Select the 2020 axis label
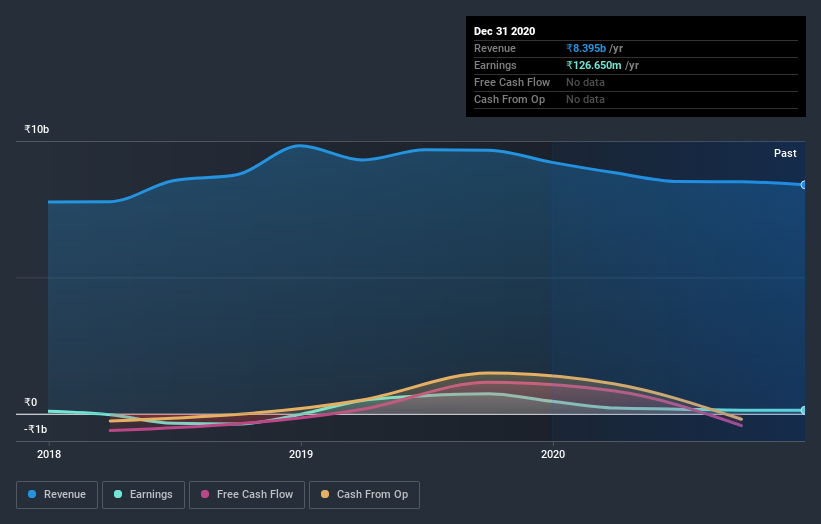The image size is (821, 524). tap(553, 454)
